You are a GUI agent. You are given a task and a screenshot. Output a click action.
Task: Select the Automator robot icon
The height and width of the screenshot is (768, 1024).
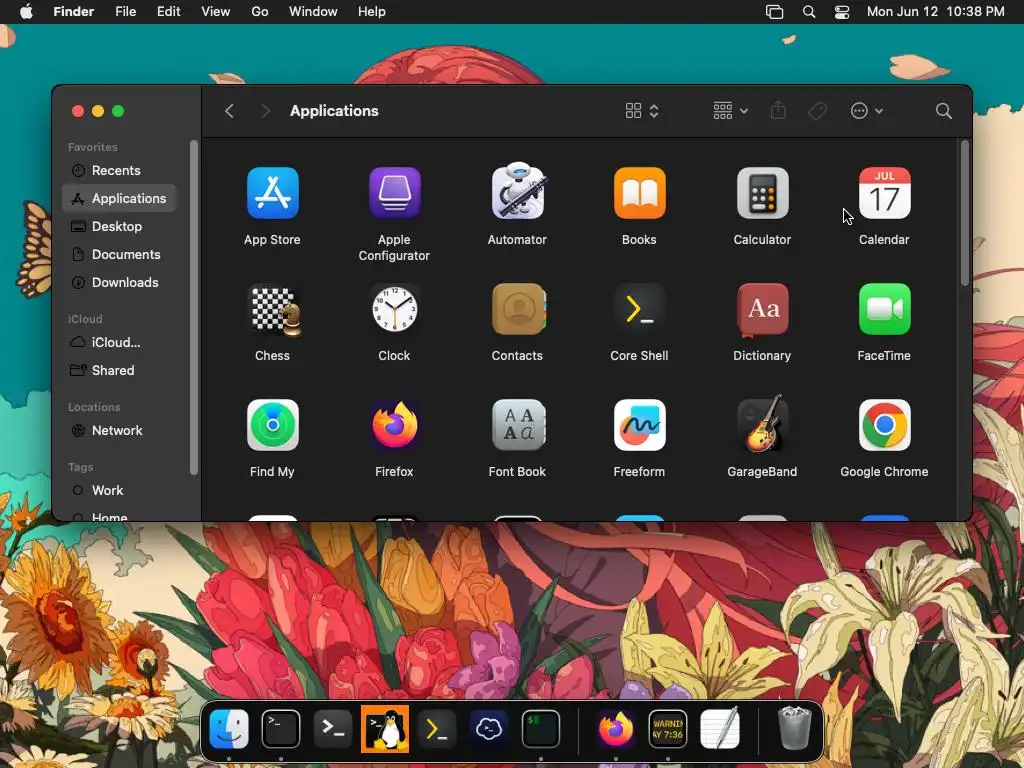pos(517,191)
